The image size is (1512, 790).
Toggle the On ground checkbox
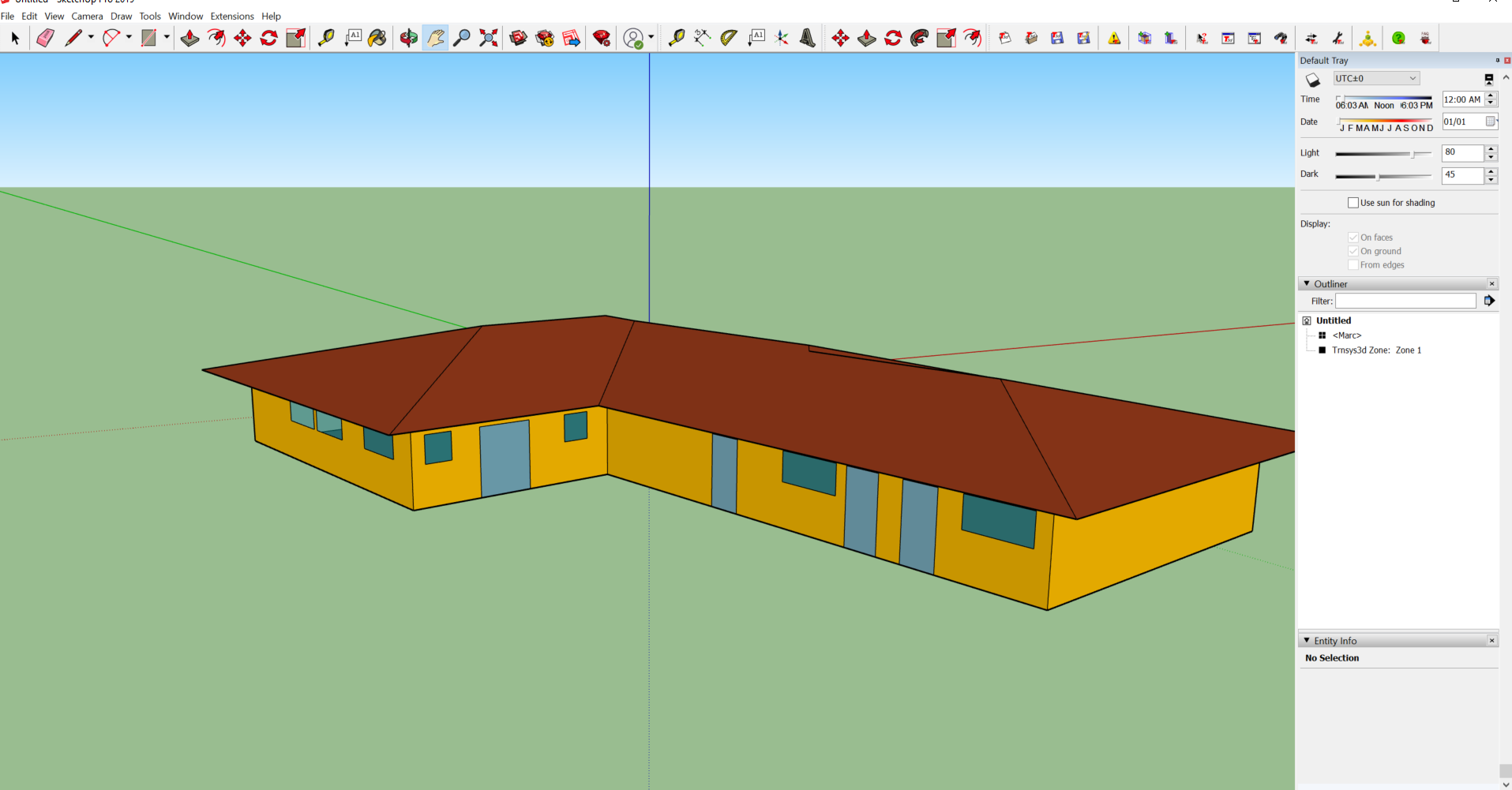click(x=1353, y=251)
